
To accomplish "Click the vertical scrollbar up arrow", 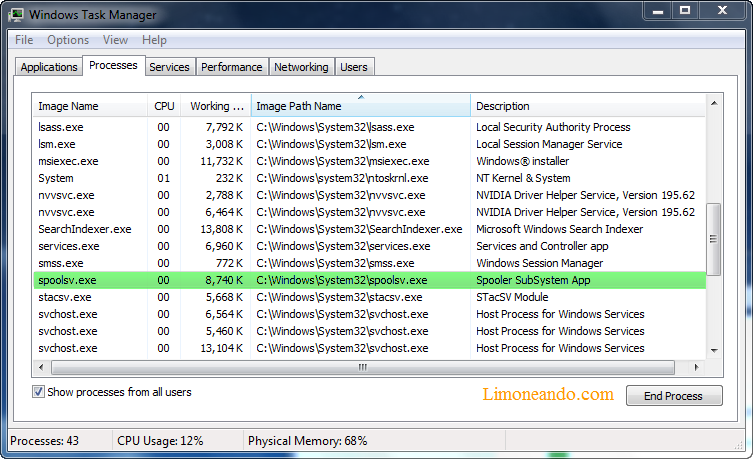I will (x=714, y=103).
